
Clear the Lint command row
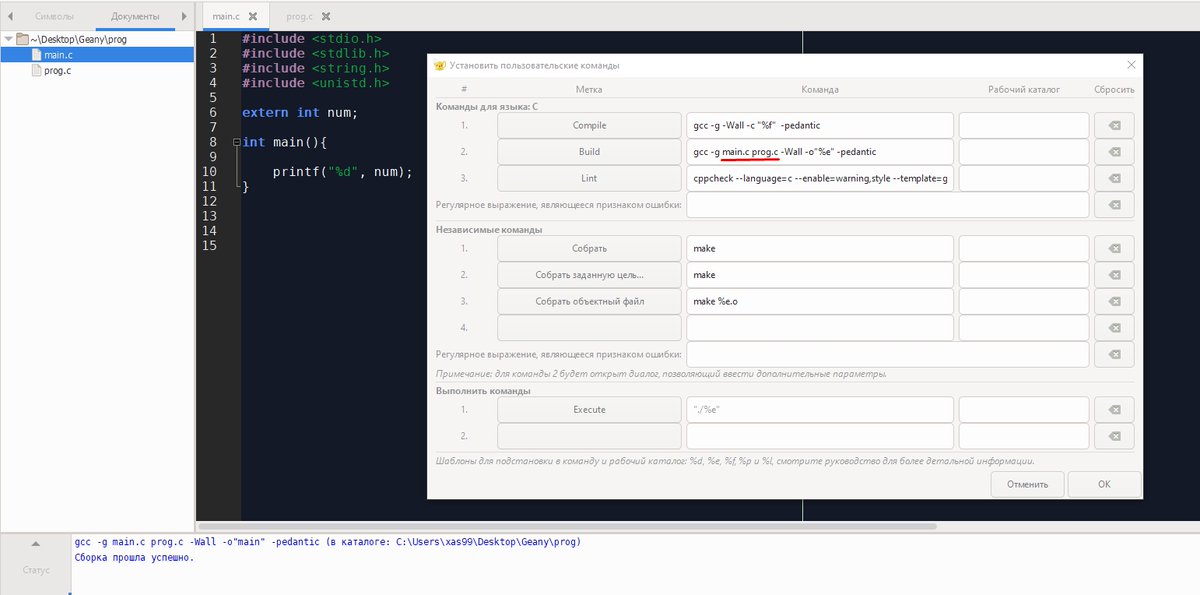[1114, 178]
